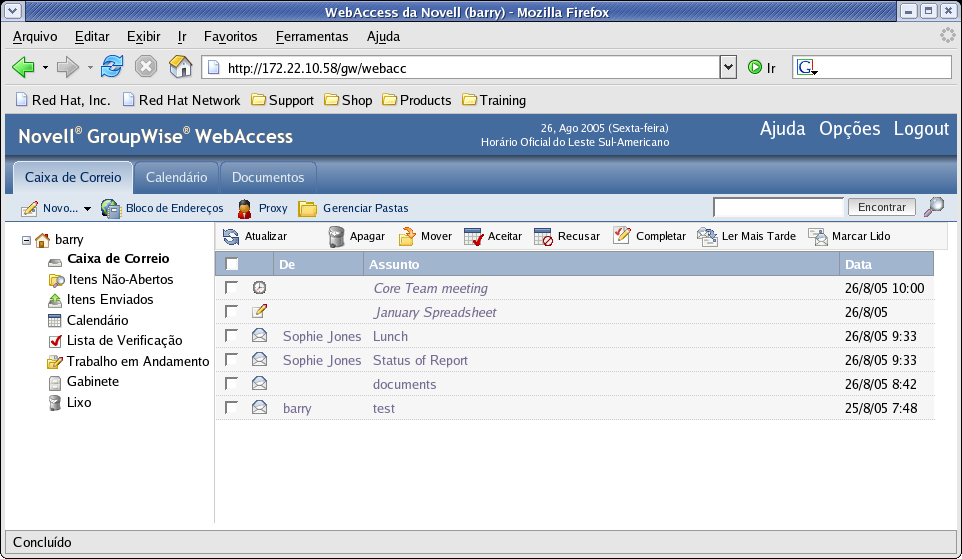Click the Gerenciar Pastas folder icon
Screen dimensions: 962x559
307,209
